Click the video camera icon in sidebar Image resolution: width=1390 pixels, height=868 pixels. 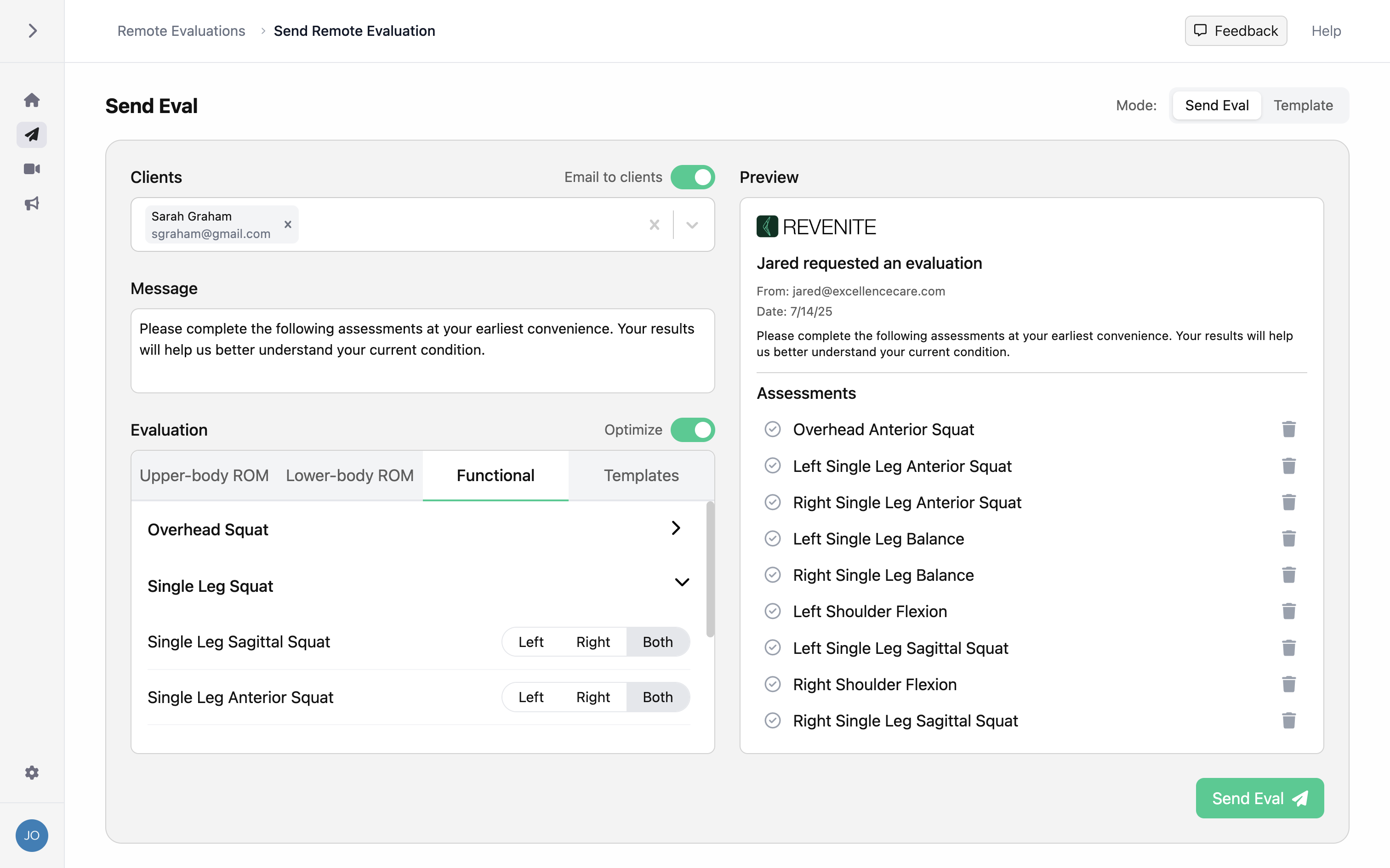(32, 168)
